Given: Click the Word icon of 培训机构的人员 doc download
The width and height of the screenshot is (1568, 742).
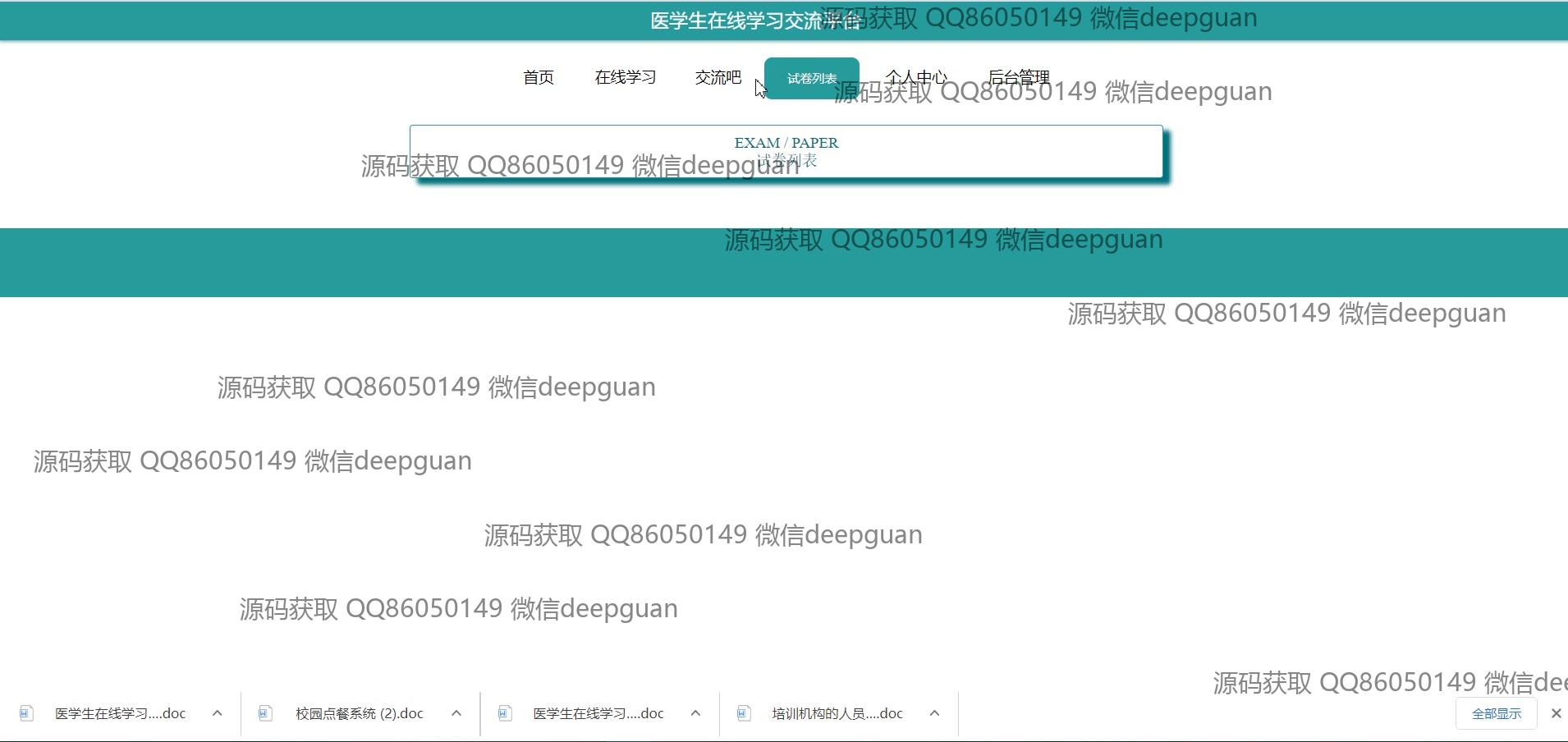Looking at the screenshot, I should coord(744,713).
